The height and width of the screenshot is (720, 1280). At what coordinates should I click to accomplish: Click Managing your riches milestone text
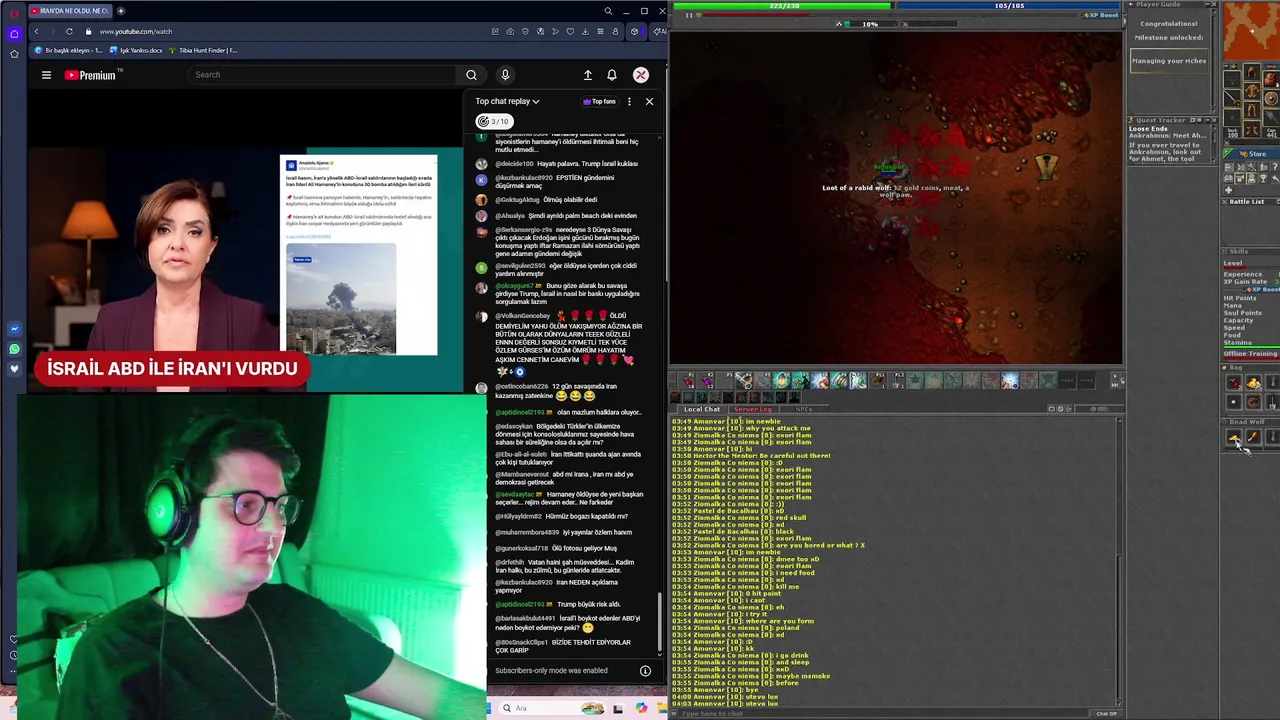[x=1169, y=61]
